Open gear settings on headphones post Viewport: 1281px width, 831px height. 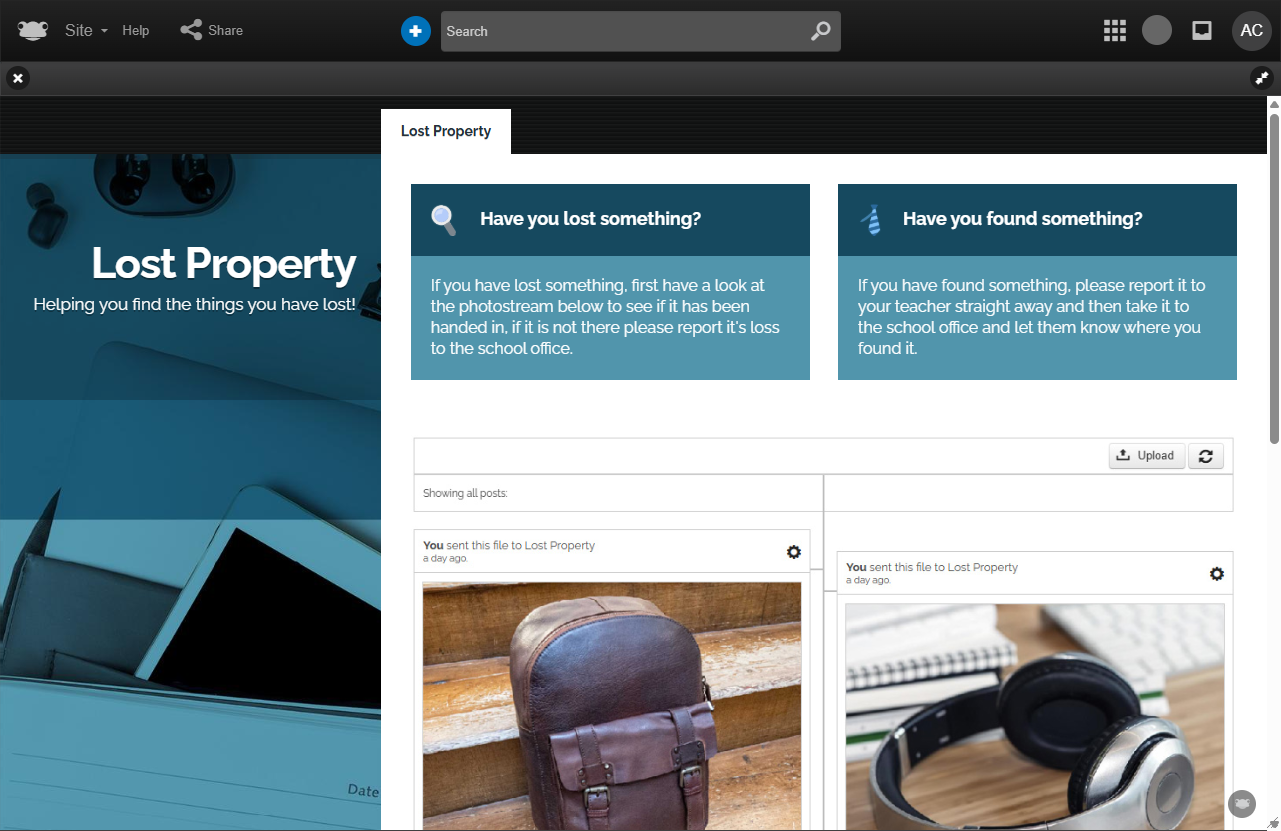click(1217, 573)
